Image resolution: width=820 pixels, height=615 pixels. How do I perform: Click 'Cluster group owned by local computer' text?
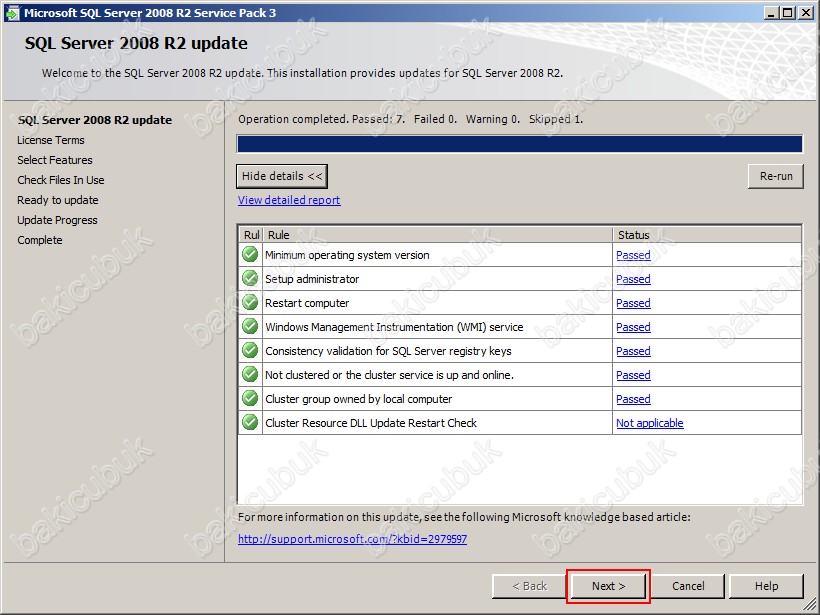(359, 399)
